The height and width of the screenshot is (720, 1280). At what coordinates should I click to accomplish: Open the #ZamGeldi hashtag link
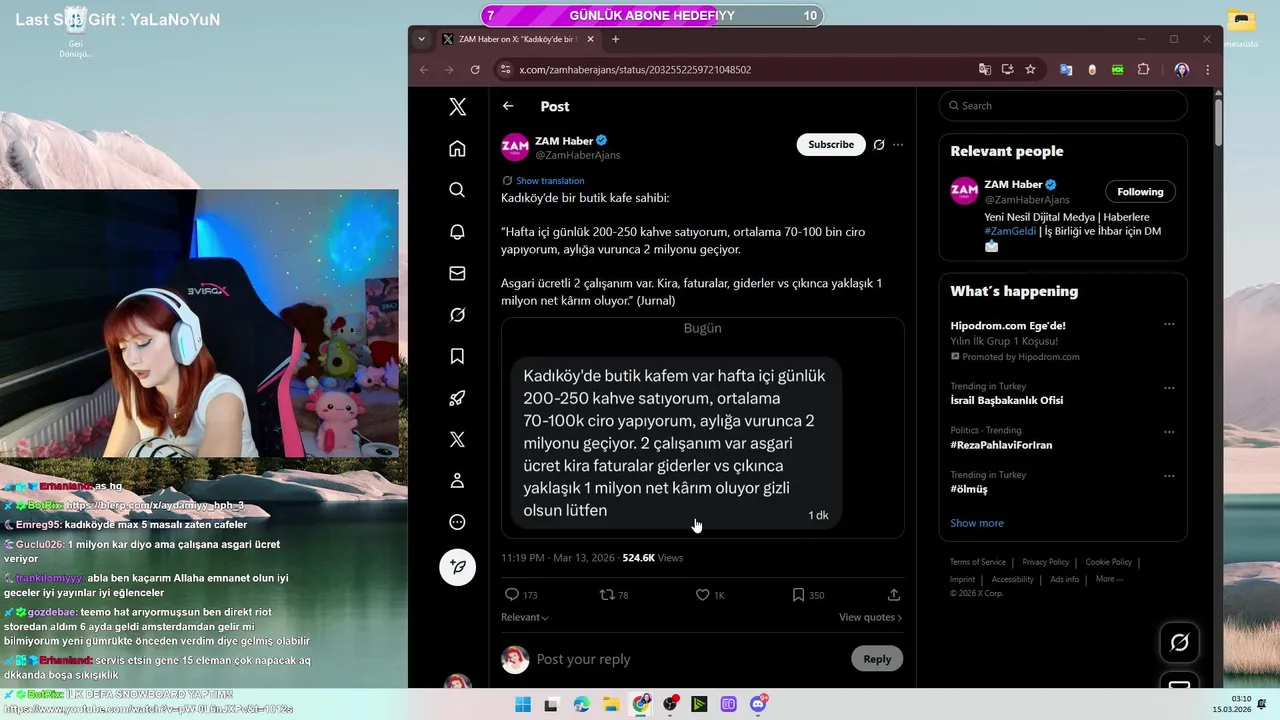coord(1010,231)
